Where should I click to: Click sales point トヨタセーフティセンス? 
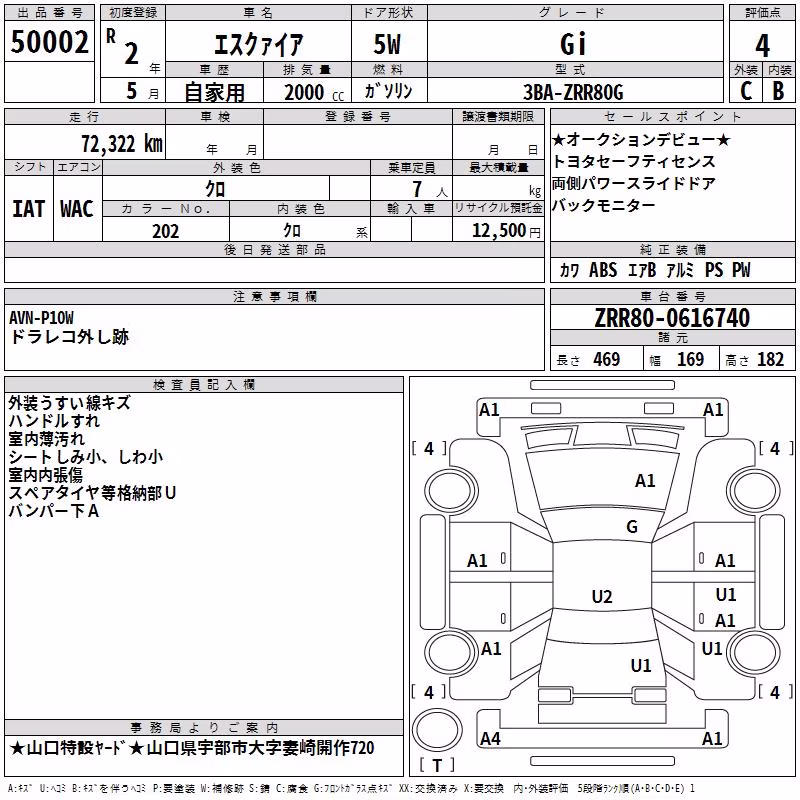pyautogui.click(x=634, y=161)
